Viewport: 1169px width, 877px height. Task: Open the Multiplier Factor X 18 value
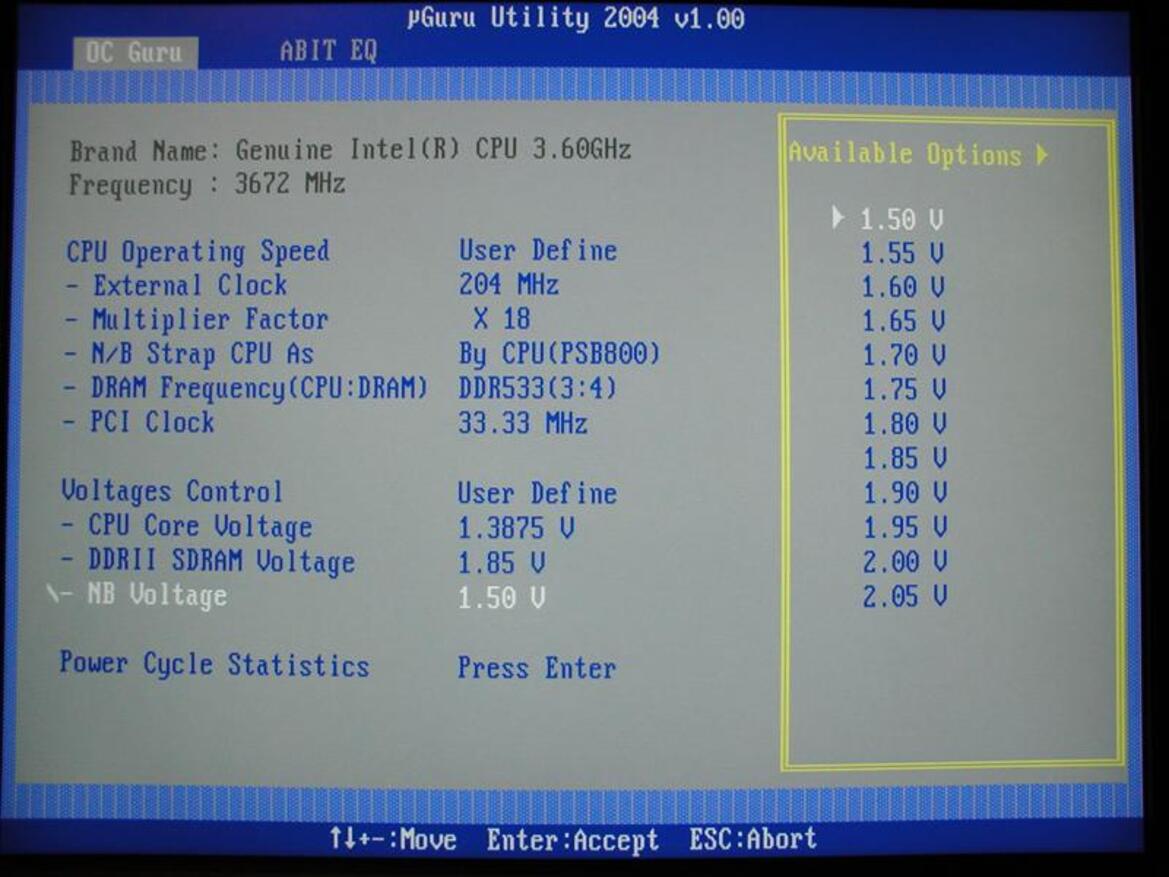click(x=502, y=319)
